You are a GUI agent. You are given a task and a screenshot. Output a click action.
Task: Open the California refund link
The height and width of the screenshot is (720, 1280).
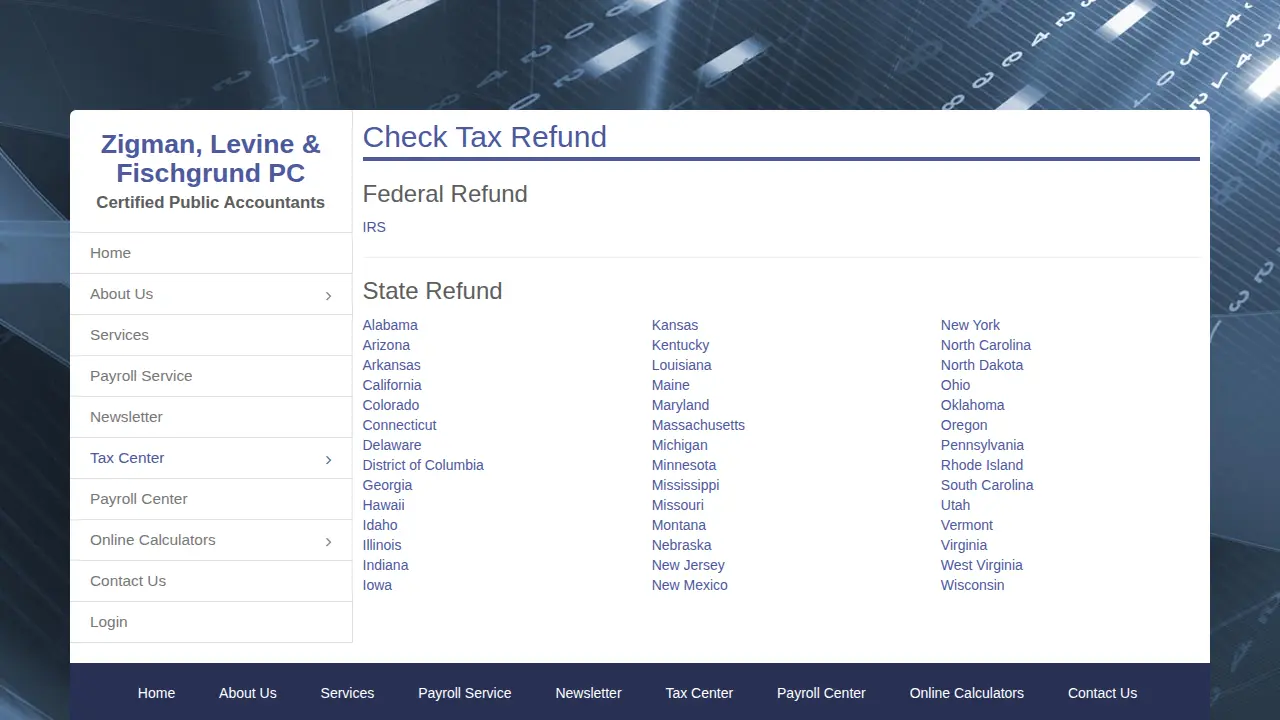point(392,385)
